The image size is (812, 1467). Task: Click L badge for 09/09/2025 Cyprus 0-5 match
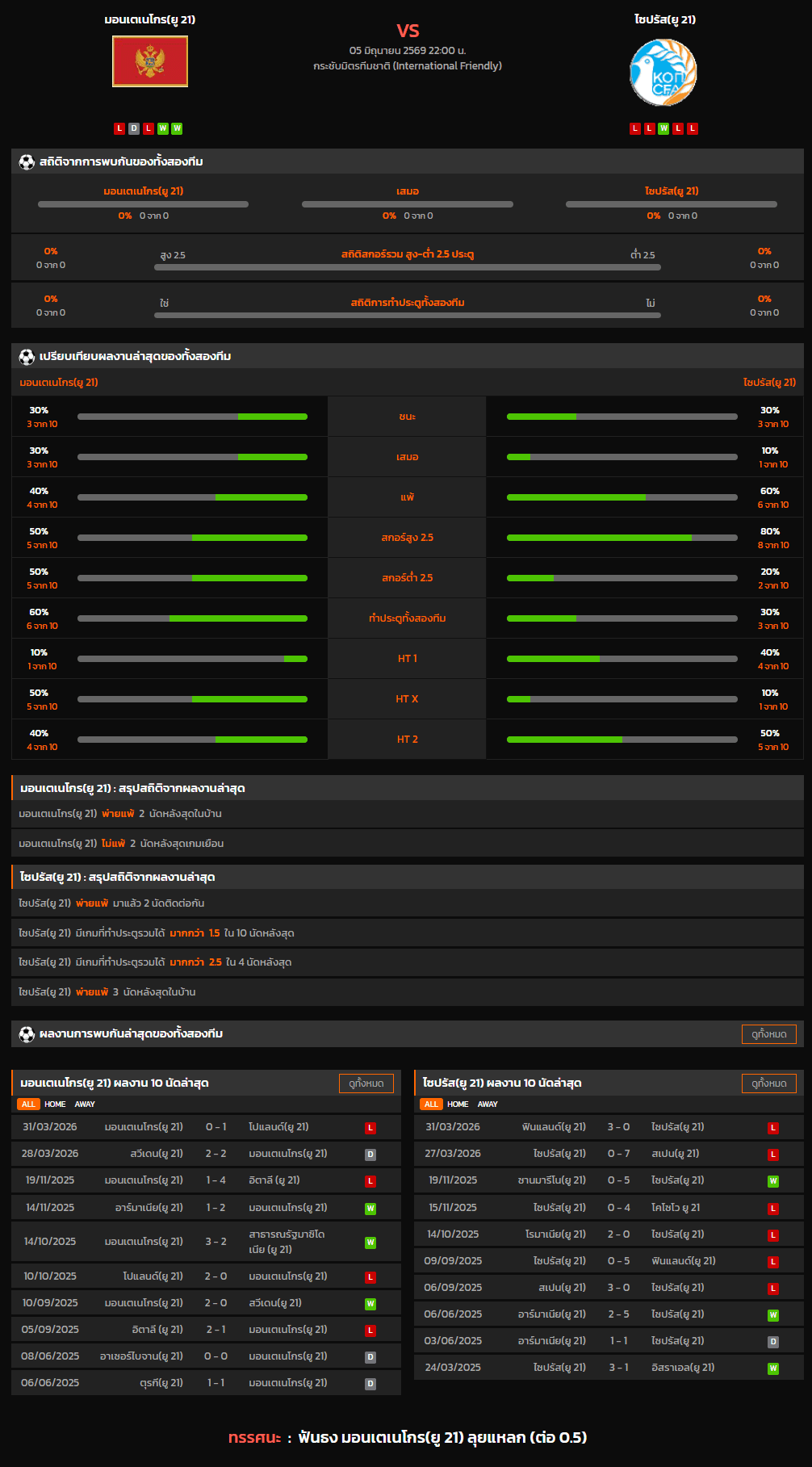pos(773,1262)
